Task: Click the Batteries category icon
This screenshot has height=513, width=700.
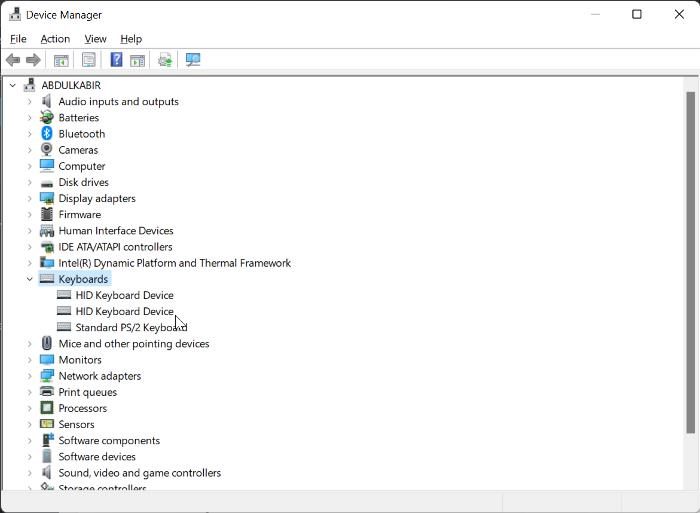Action: click(47, 117)
